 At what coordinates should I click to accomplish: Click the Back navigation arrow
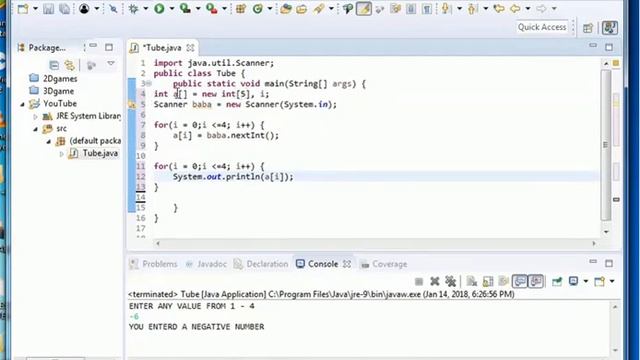click(x=515, y=9)
